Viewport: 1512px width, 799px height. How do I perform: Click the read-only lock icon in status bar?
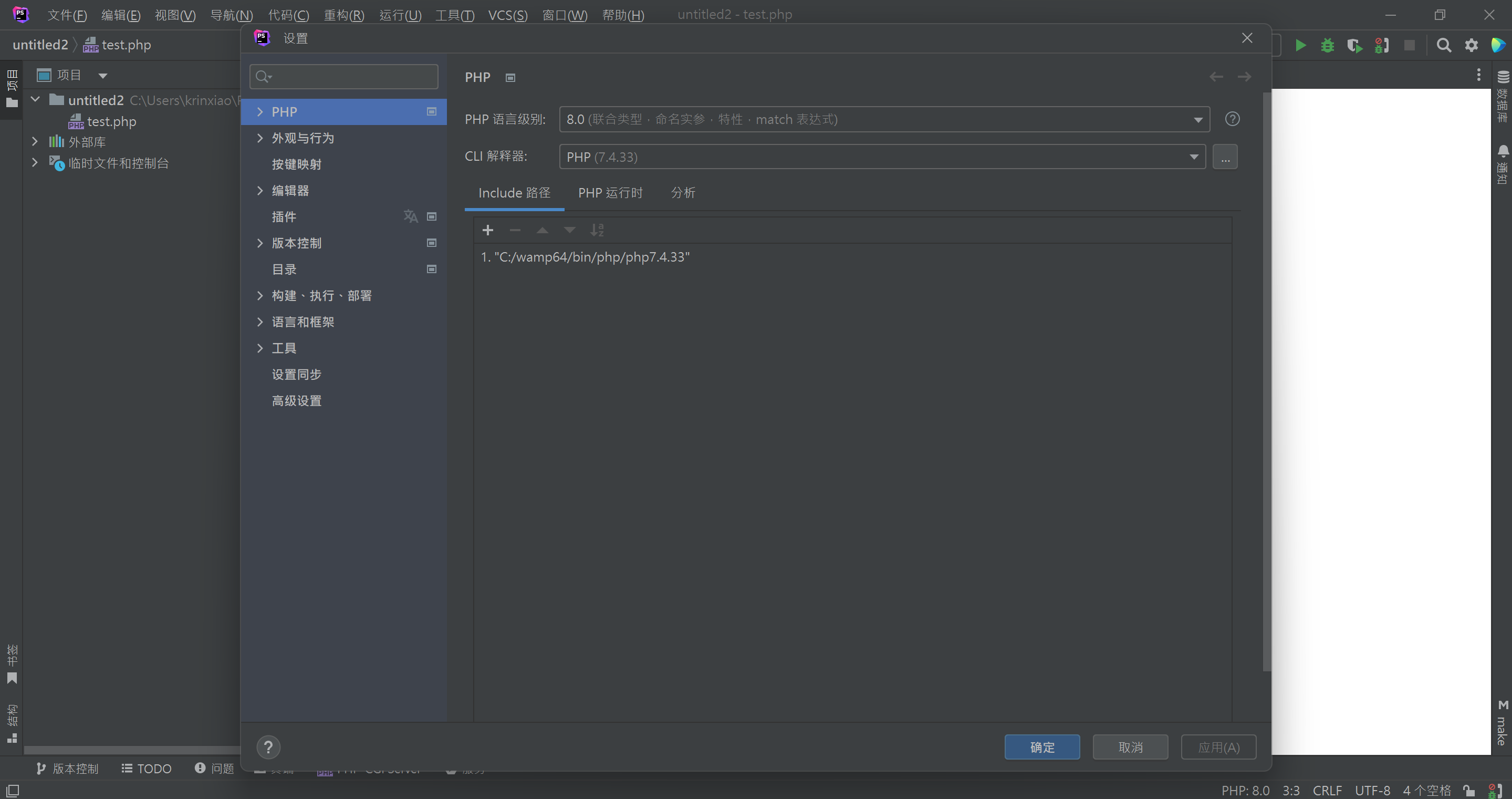coord(1469,791)
